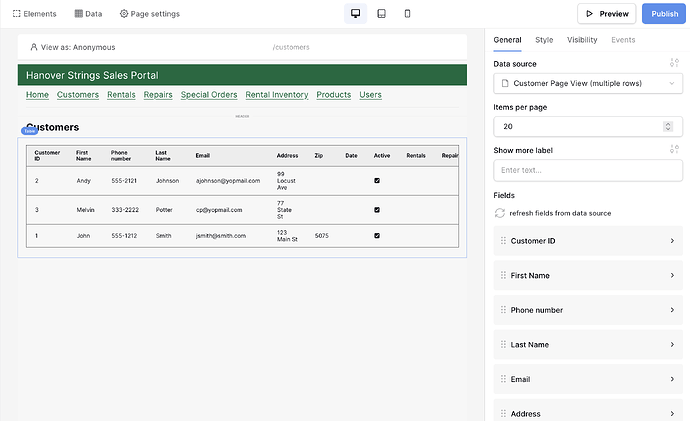Expand the Customer ID field settings
690x421 pixels.
pyautogui.click(x=672, y=241)
